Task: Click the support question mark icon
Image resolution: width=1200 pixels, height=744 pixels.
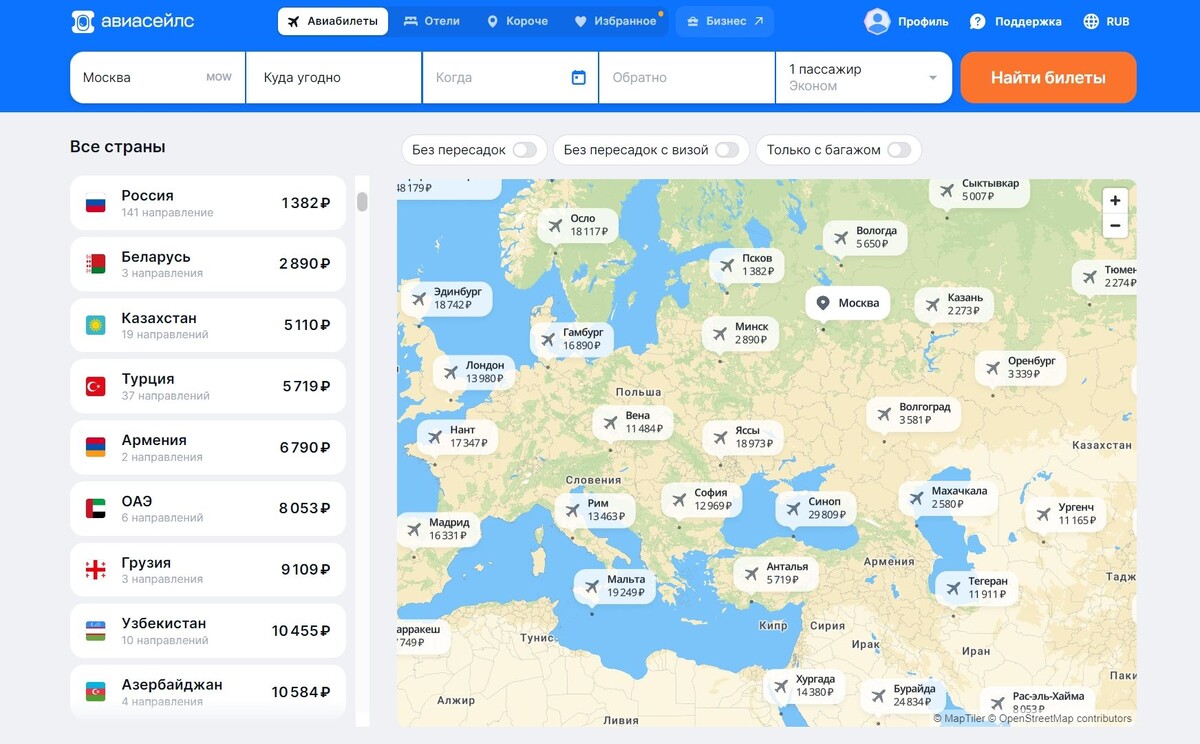Action: tap(977, 21)
